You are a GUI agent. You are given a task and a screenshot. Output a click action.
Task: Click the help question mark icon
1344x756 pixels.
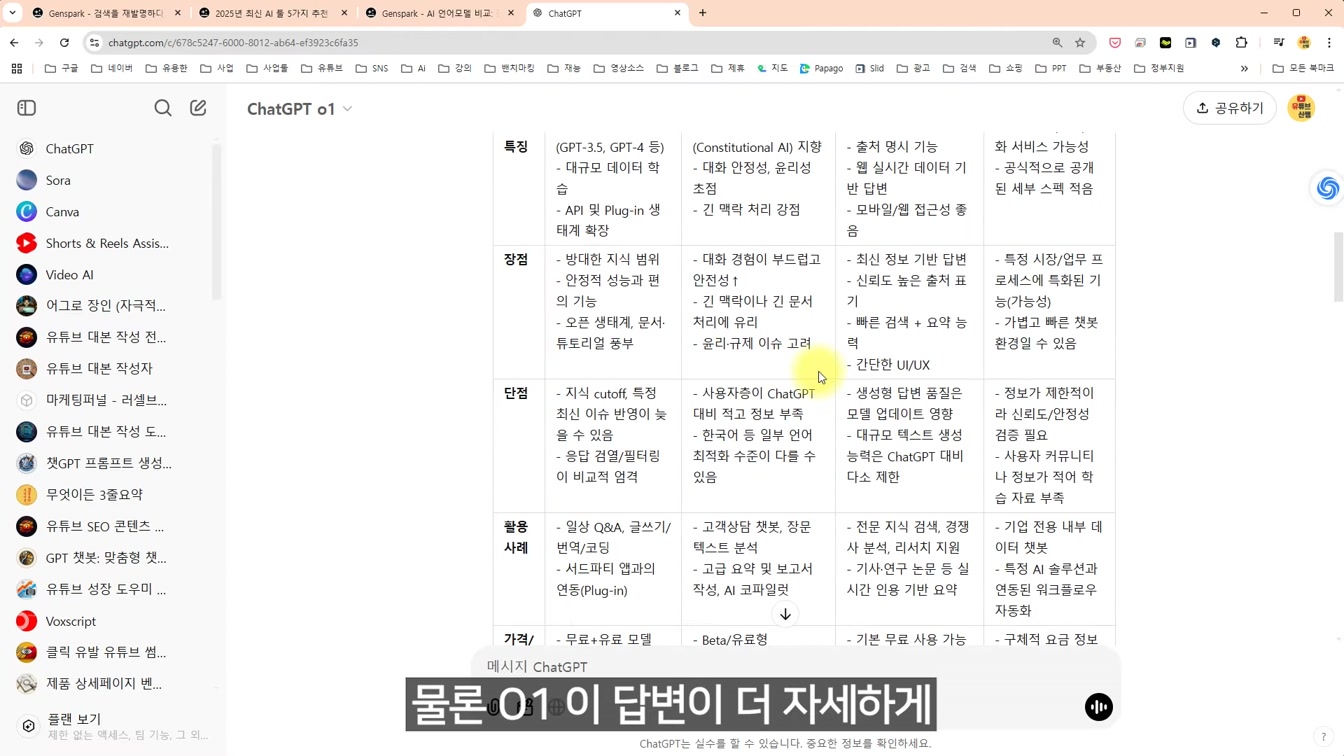click(x=1323, y=737)
